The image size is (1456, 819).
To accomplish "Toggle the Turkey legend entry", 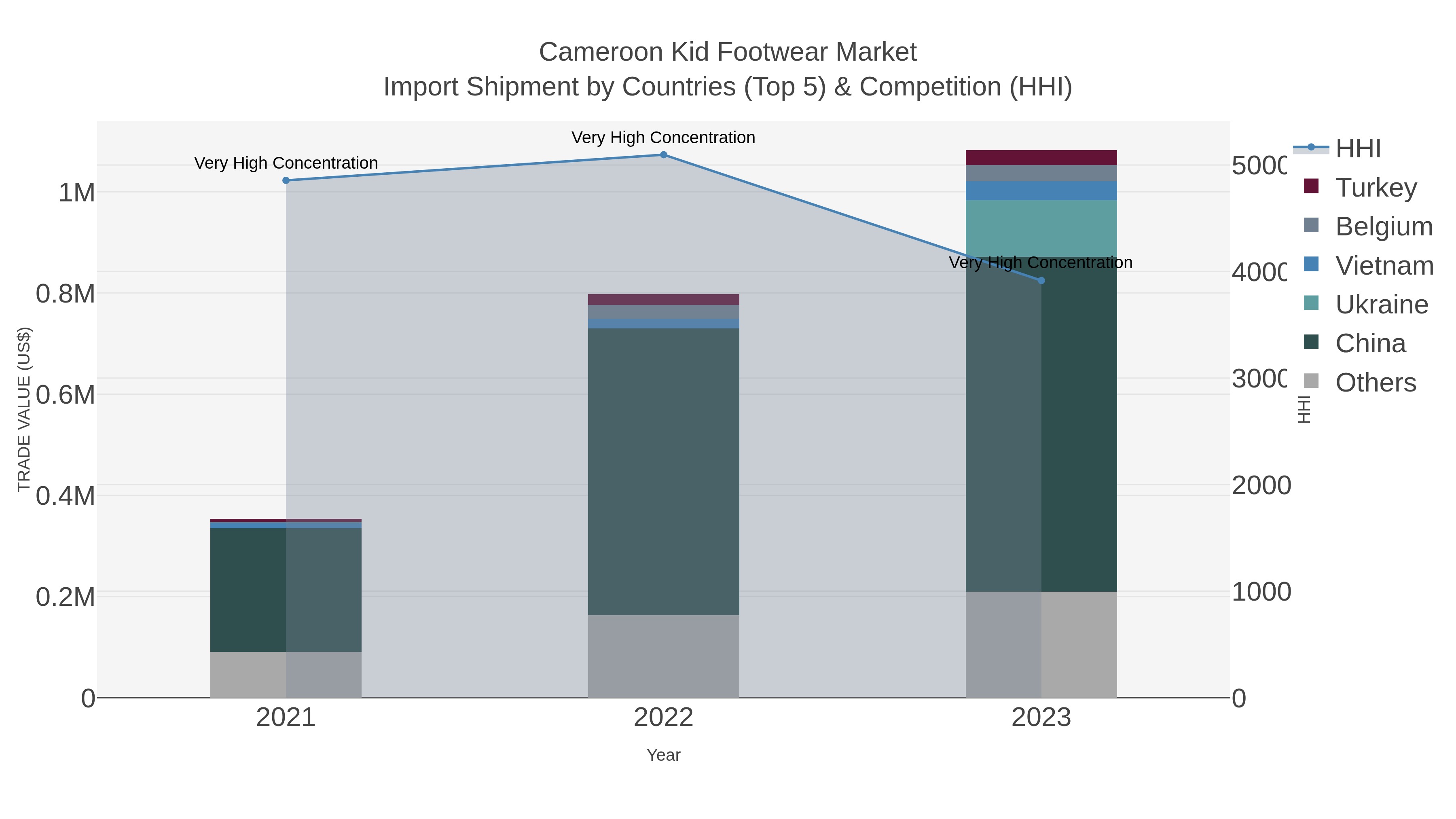I will (x=1360, y=187).
